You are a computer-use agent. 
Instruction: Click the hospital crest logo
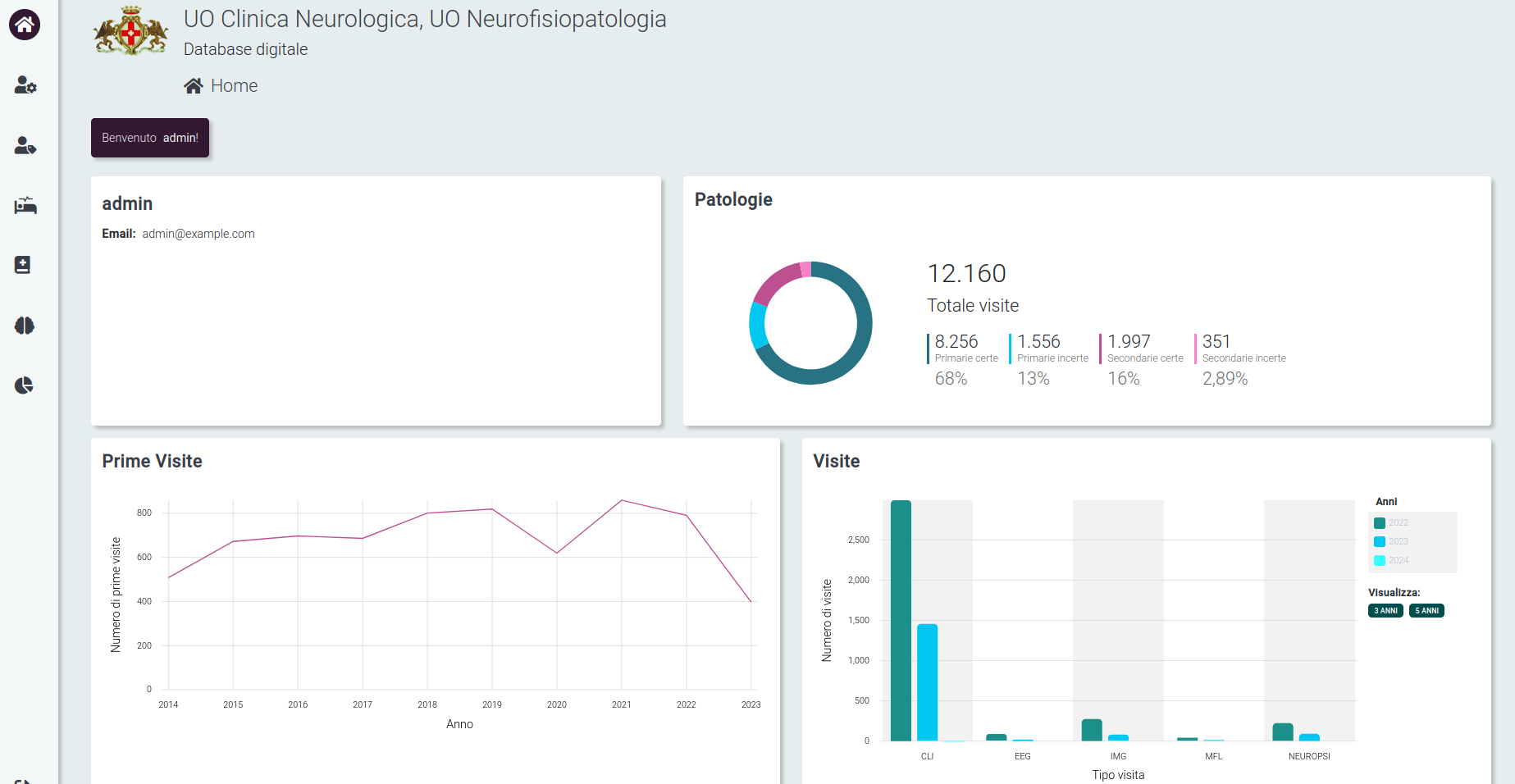click(x=131, y=31)
